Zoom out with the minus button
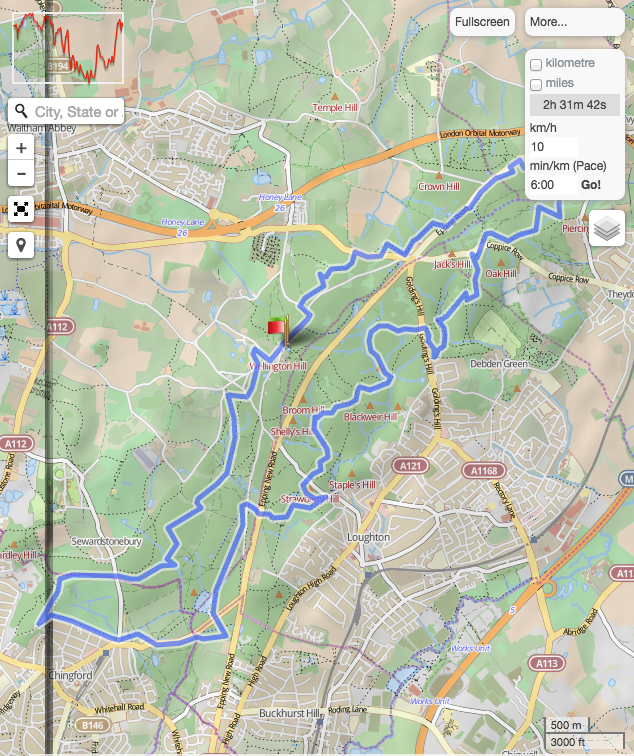The height and width of the screenshot is (756, 634). click(x=21, y=173)
